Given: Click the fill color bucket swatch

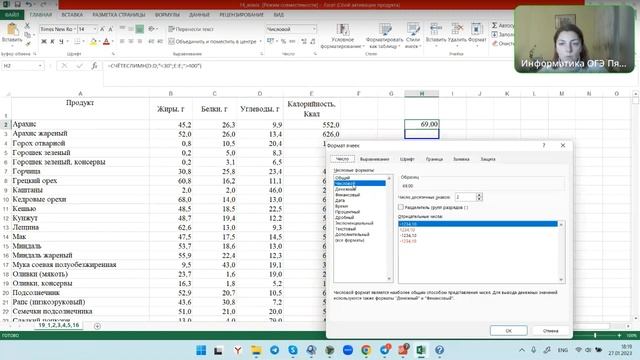Looking at the screenshot, I should pyautogui.click(x=93, y=41).
